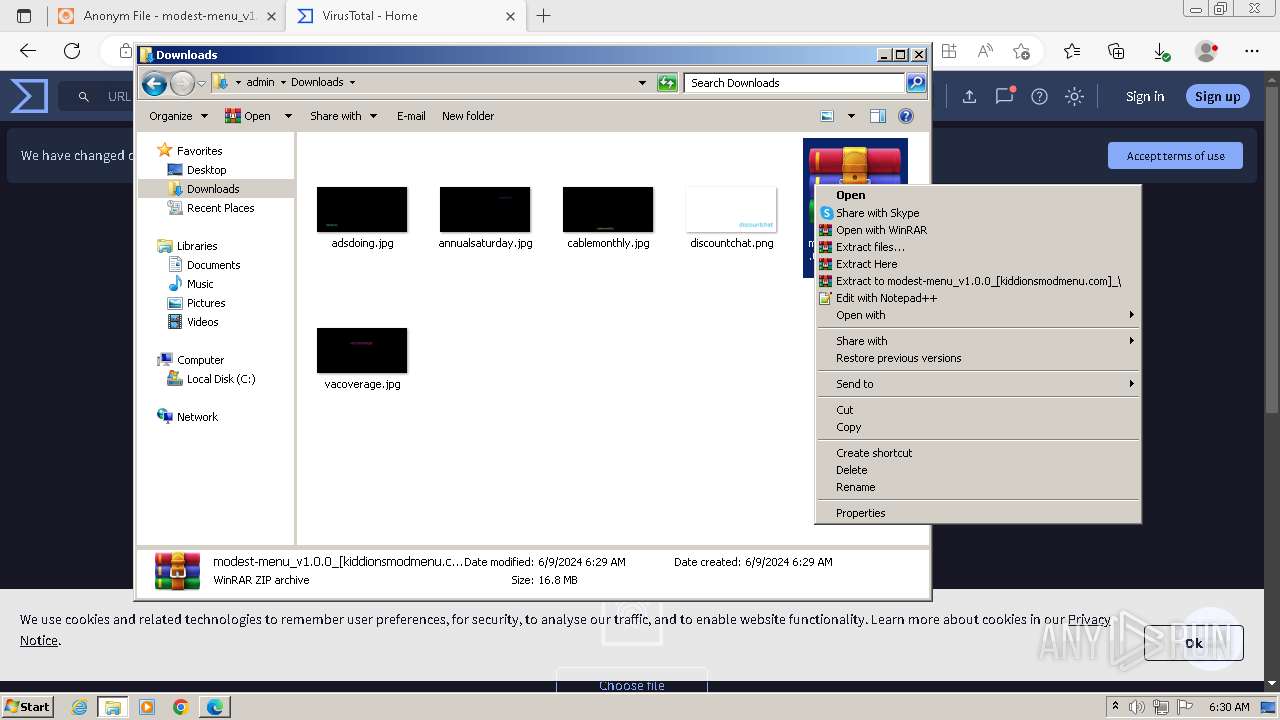Select the discountchat.png thumbnail

click(x=731, y=209)
